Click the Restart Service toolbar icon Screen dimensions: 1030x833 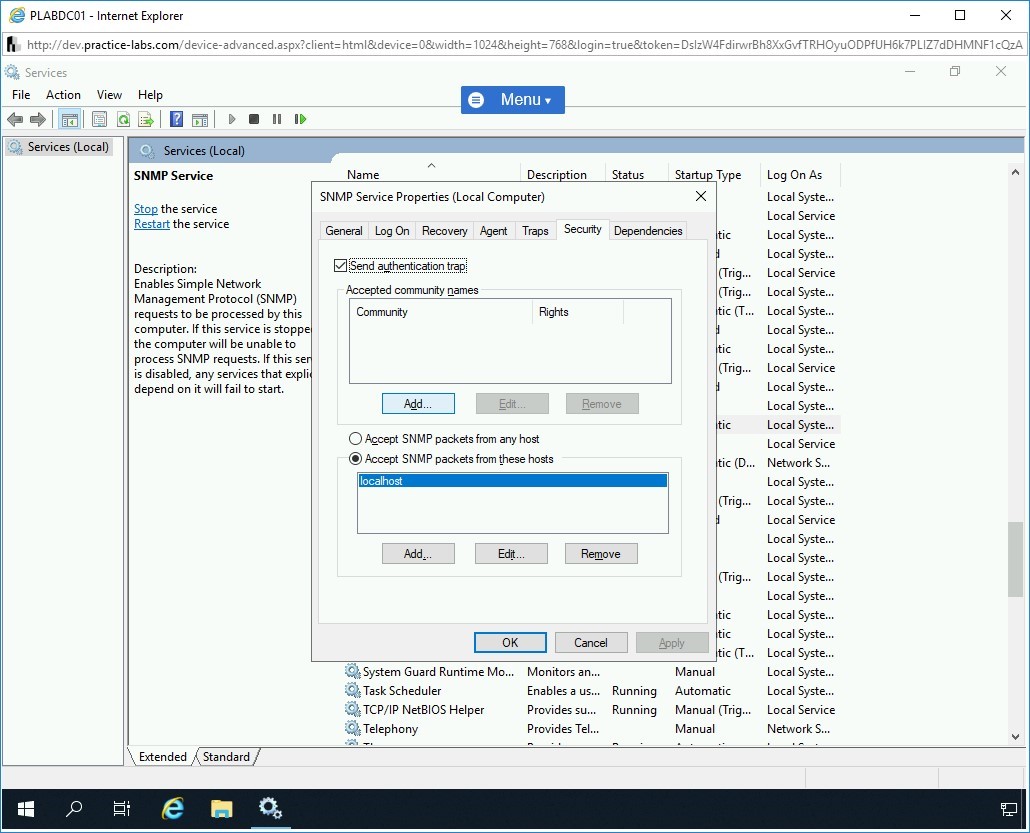300,119
